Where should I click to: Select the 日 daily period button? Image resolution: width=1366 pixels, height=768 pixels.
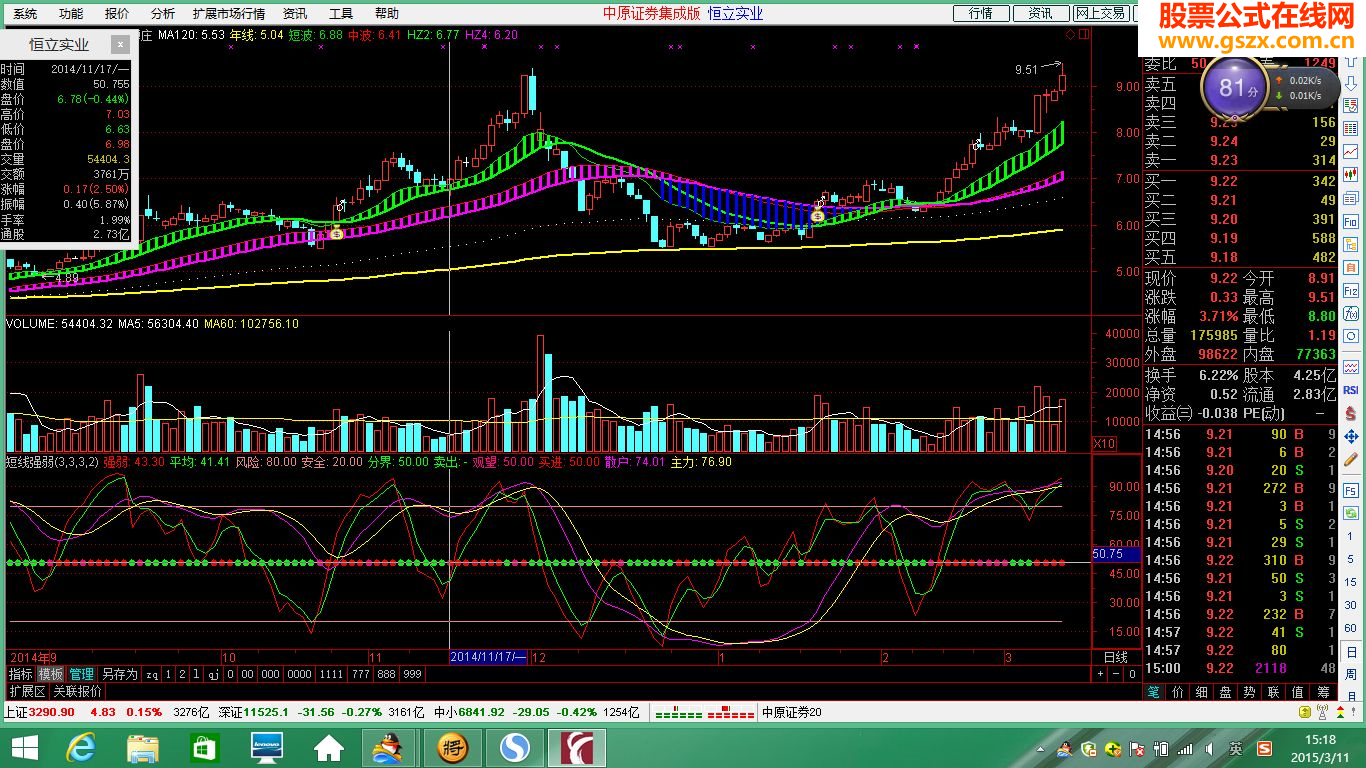1352,651
